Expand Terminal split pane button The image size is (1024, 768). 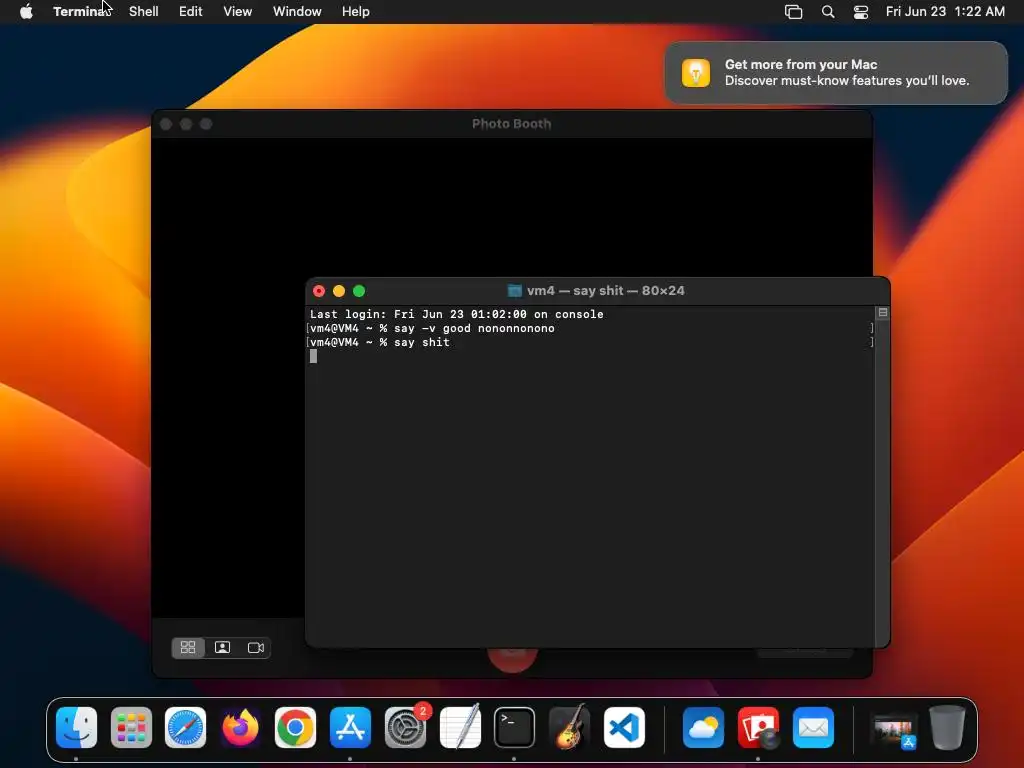tap(882, 313)
